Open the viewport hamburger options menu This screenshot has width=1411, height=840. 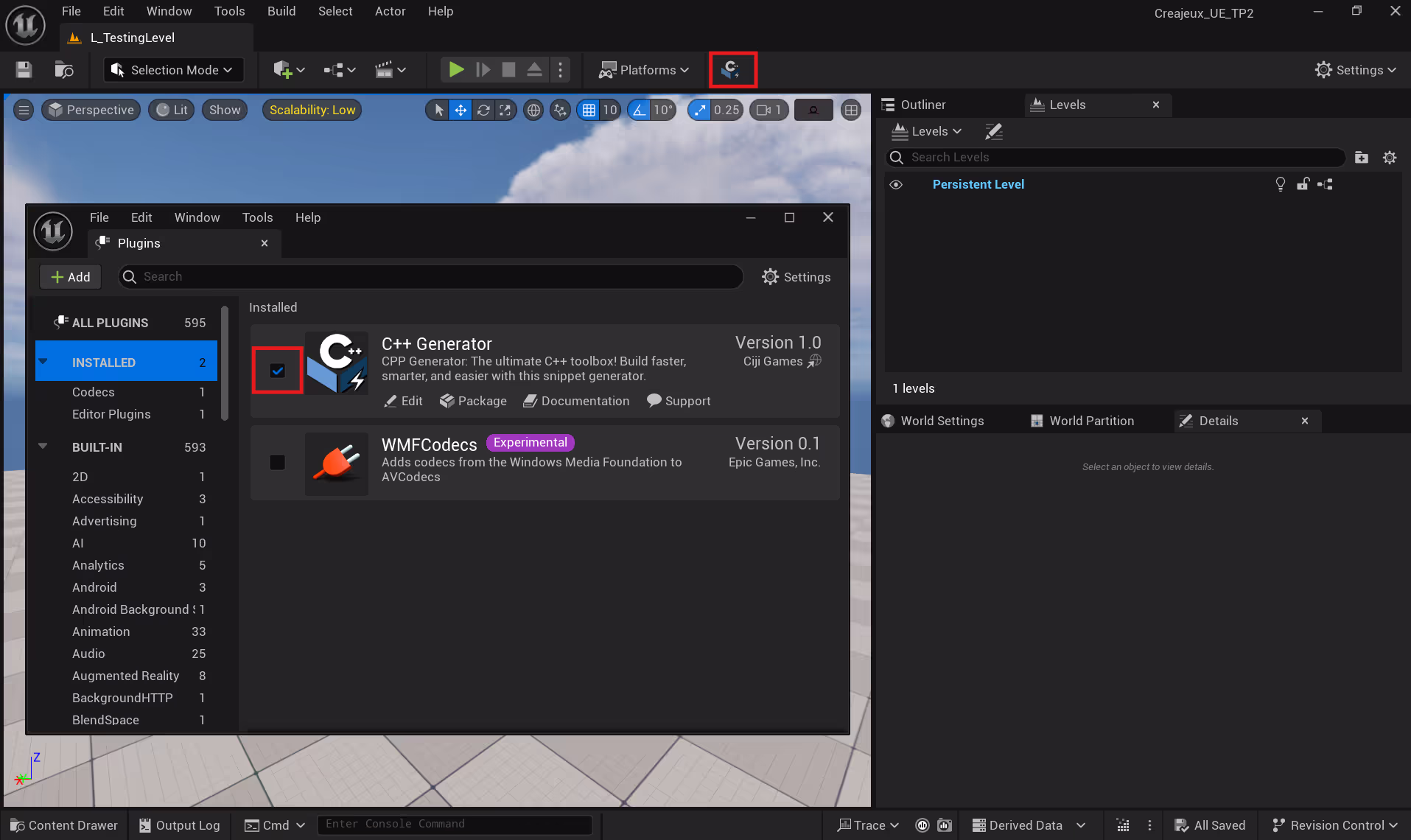pyautogui.click(x=24, y=110)
